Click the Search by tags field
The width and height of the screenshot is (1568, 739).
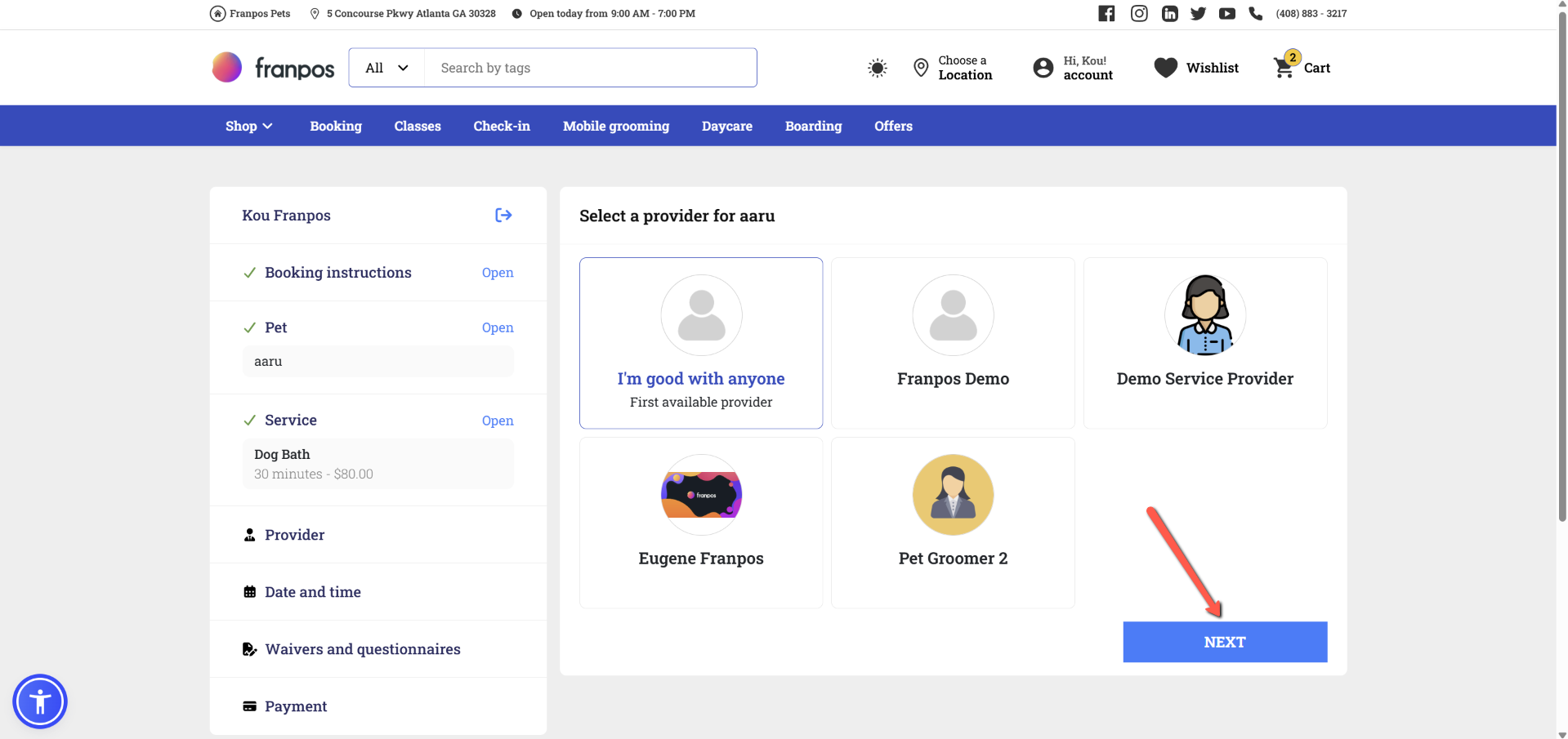pos(590,68)
